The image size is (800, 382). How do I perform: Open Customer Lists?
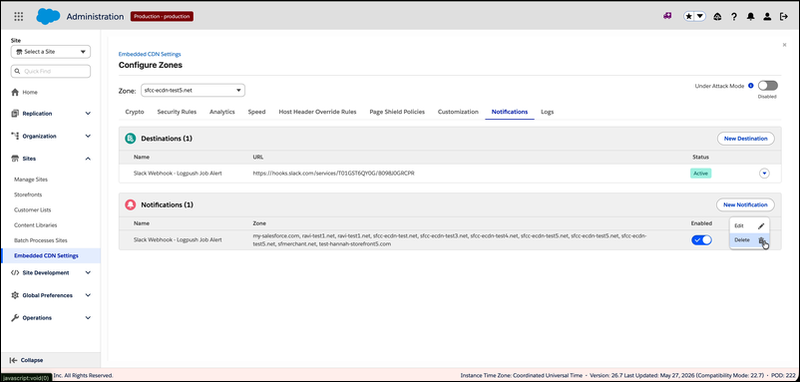[33, 210]
